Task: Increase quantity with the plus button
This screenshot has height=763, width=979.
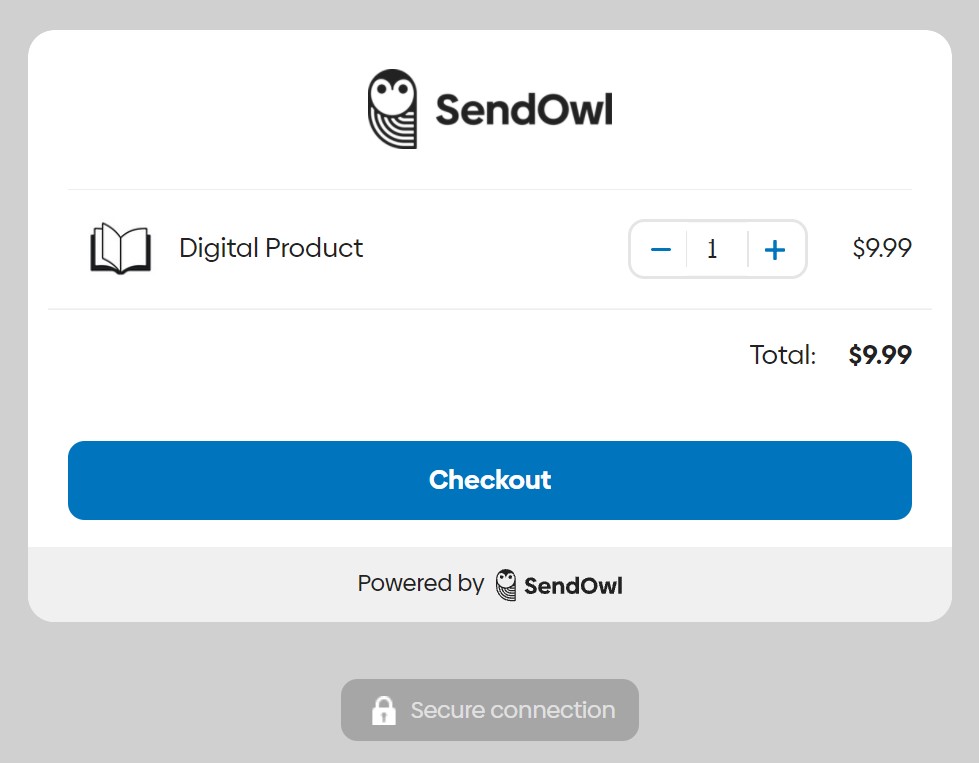Action: (774, 249)
